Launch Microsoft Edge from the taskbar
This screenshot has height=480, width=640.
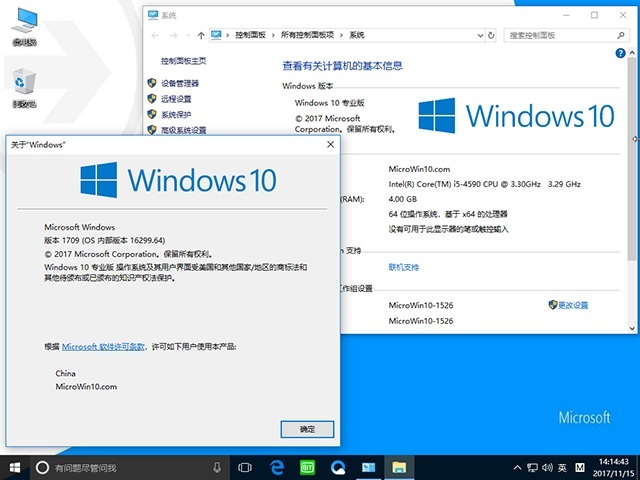pyautogui.click(x=277, y=467)
